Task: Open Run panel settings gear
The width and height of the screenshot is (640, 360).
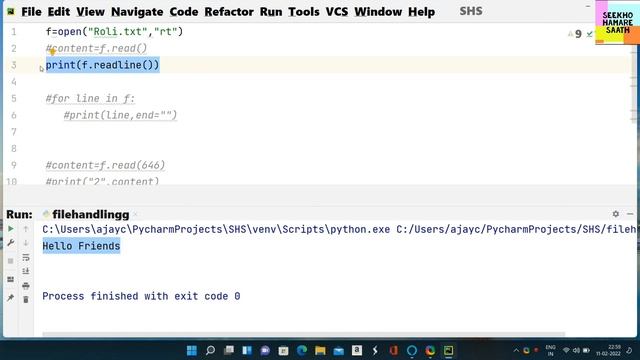Action: [616, 214]
